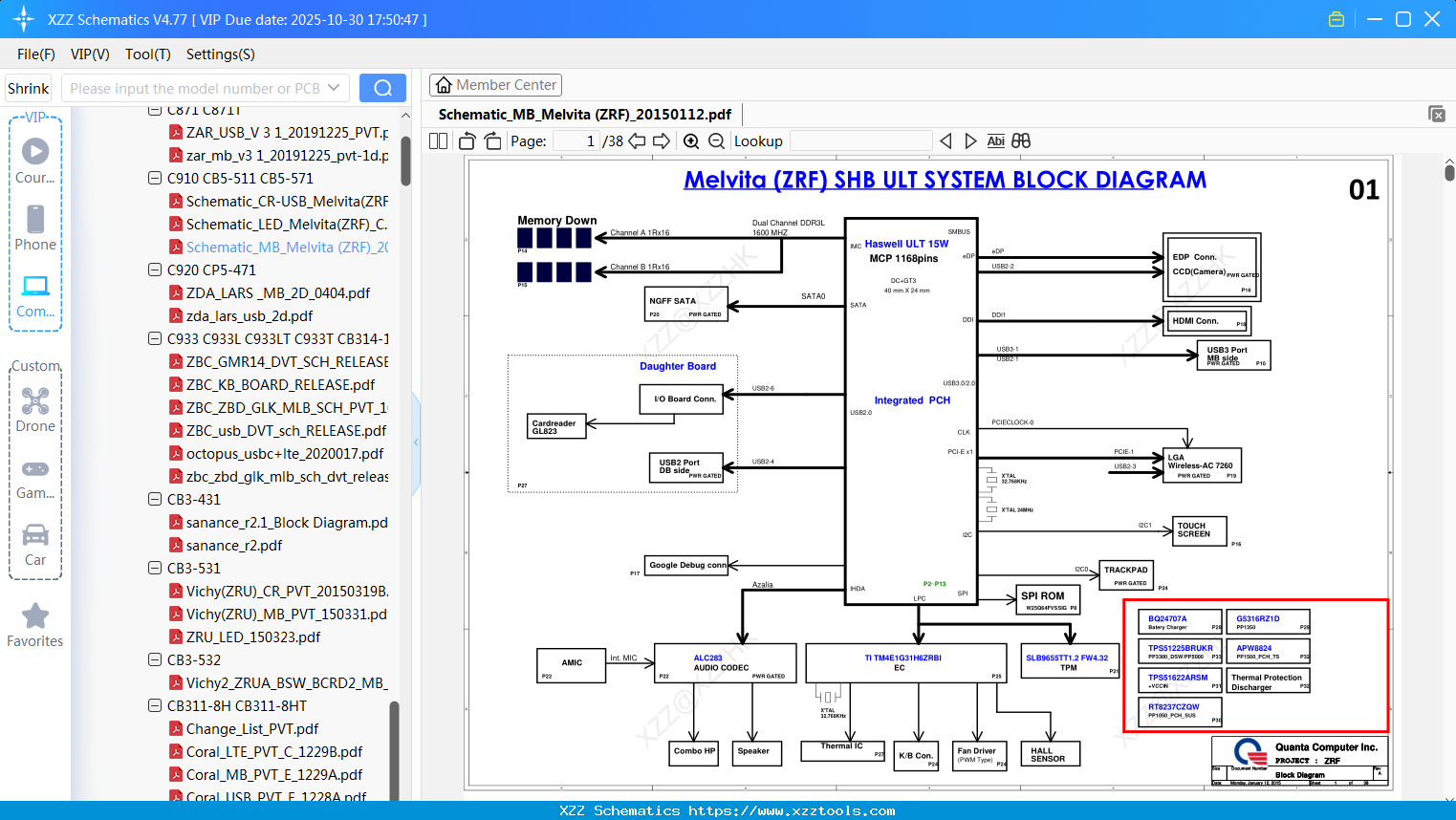Open Change_List_PVT.pdf
This screenshot has width=1456, height=820.
point(244,729)
